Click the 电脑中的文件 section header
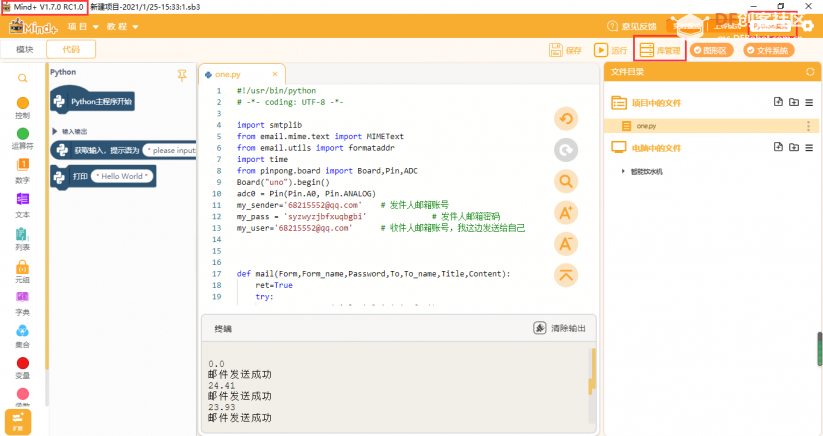This screenshot has width=823, height=436. point(656,148)
